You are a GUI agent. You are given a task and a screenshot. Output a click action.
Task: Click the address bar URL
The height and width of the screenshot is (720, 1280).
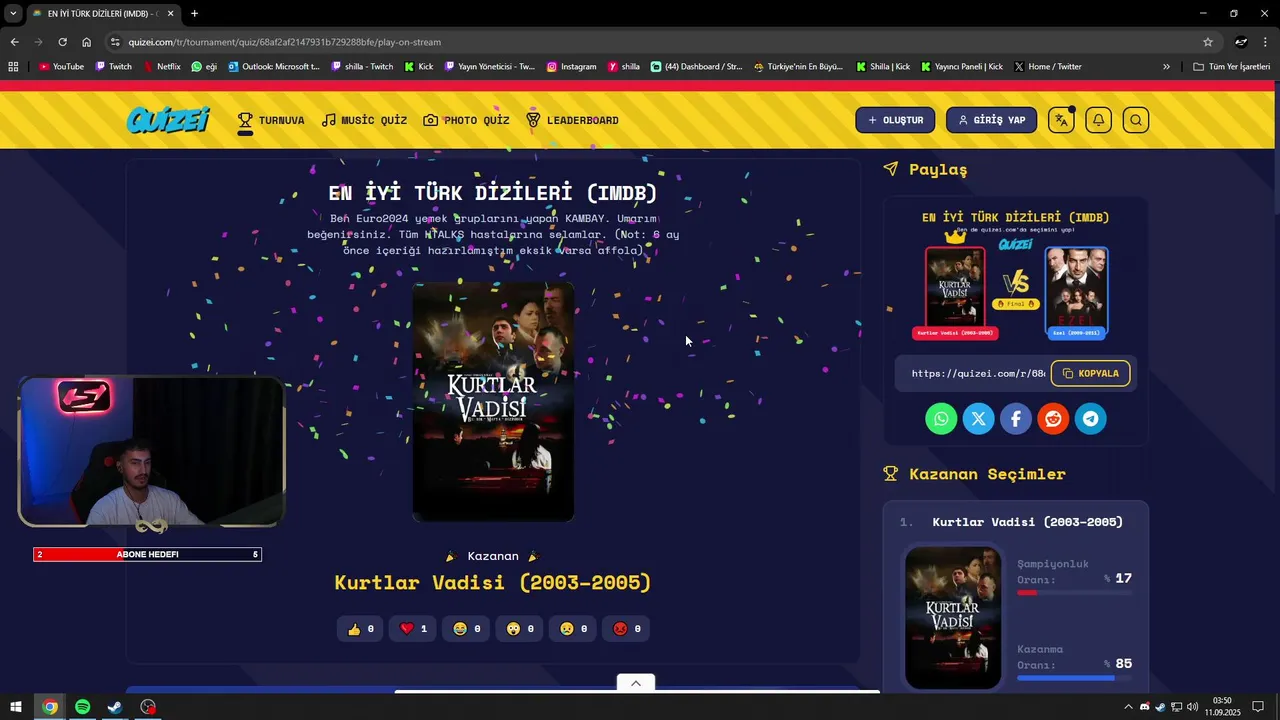[285, 42]
